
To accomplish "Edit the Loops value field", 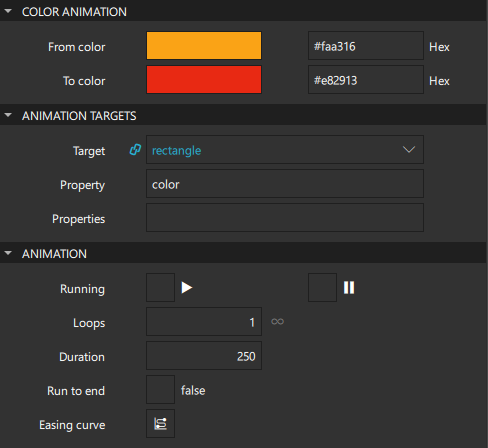I will (x=204, y=322).
